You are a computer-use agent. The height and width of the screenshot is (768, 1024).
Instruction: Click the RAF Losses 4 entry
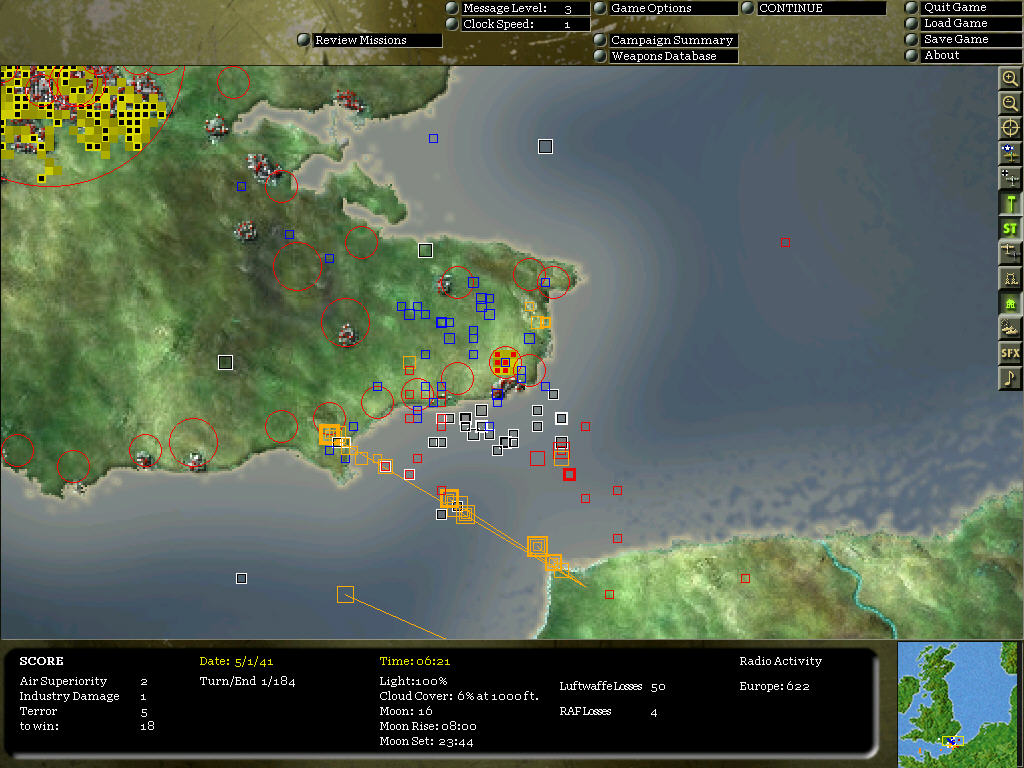(609, 712)
